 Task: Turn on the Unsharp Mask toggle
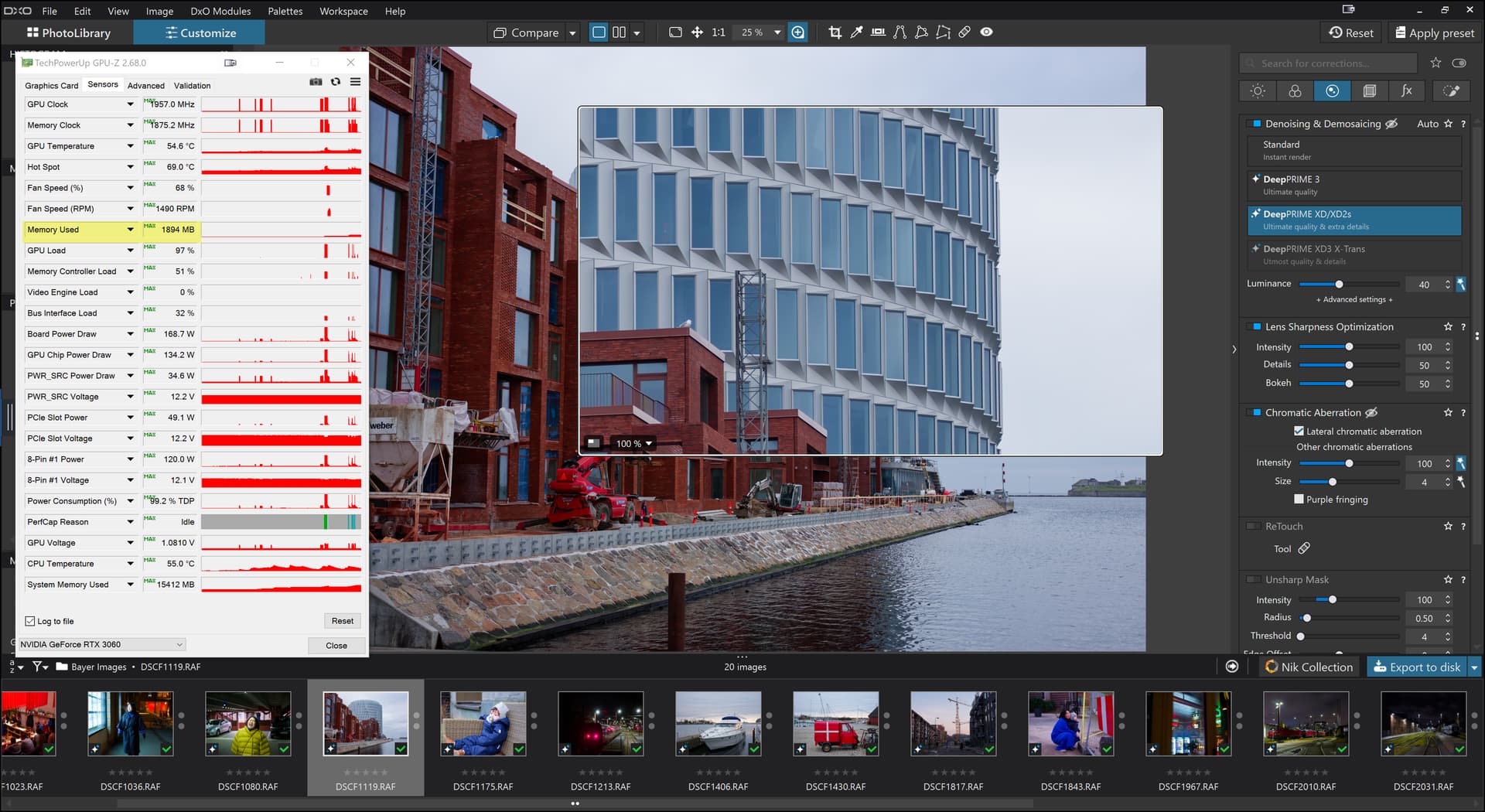click(x=1253, y=580)
